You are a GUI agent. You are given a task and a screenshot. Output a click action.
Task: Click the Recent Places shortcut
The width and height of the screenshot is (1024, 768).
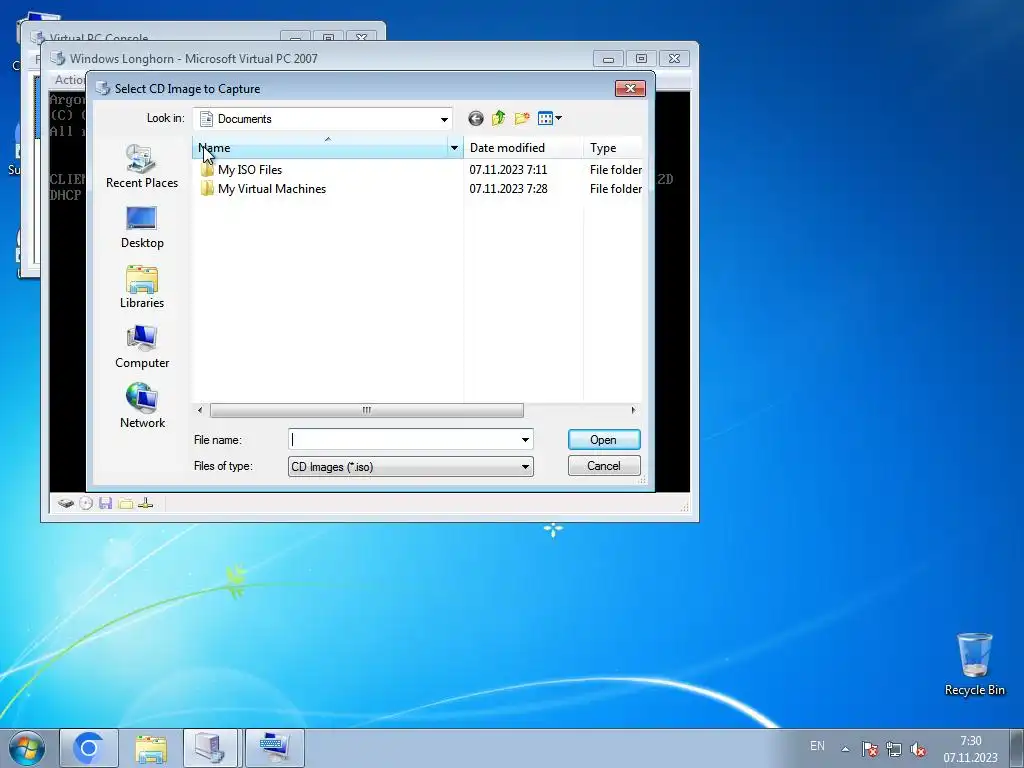142,167
